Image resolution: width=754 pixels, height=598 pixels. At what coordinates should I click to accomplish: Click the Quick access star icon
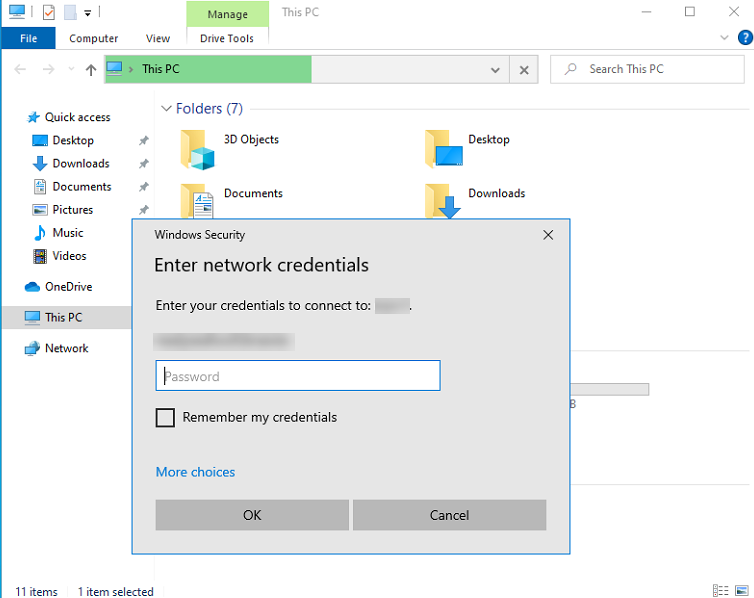pyautogui.click(x=33, y=117)
